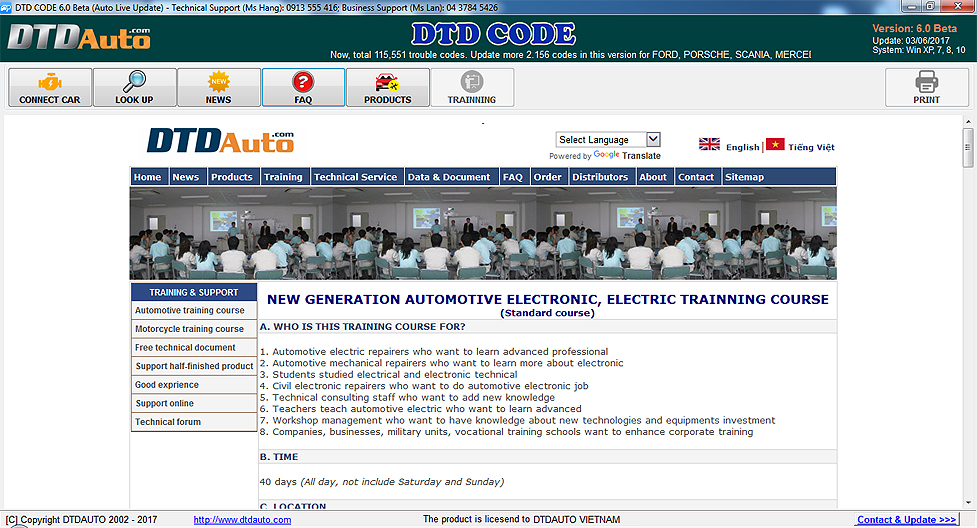The width and height of the screenshot is (977, 528).
Task: Open the Distributors nav tab
Action: tap(600, 177)
